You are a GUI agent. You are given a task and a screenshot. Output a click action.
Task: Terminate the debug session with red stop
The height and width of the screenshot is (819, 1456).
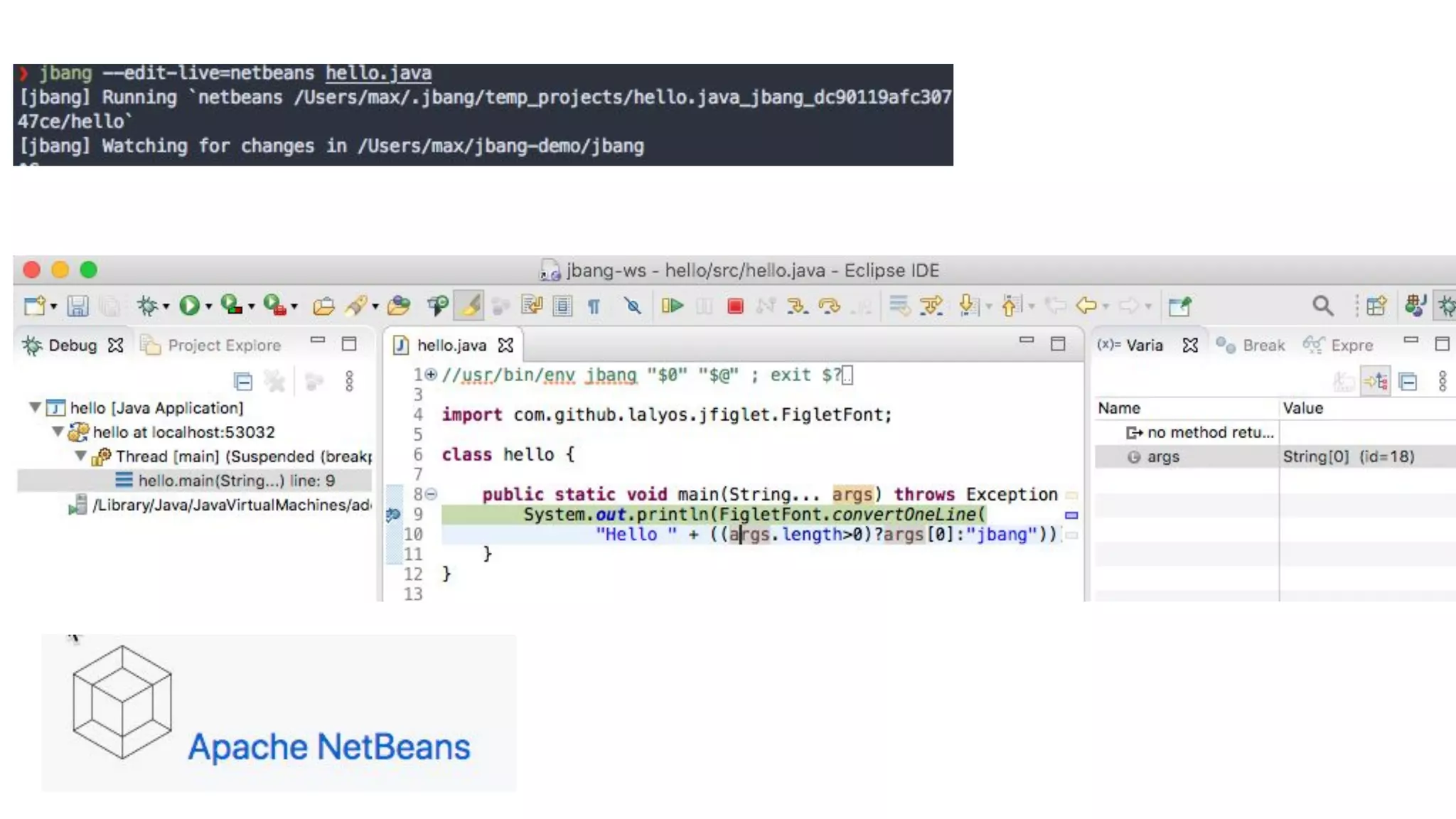coord(735,306)
